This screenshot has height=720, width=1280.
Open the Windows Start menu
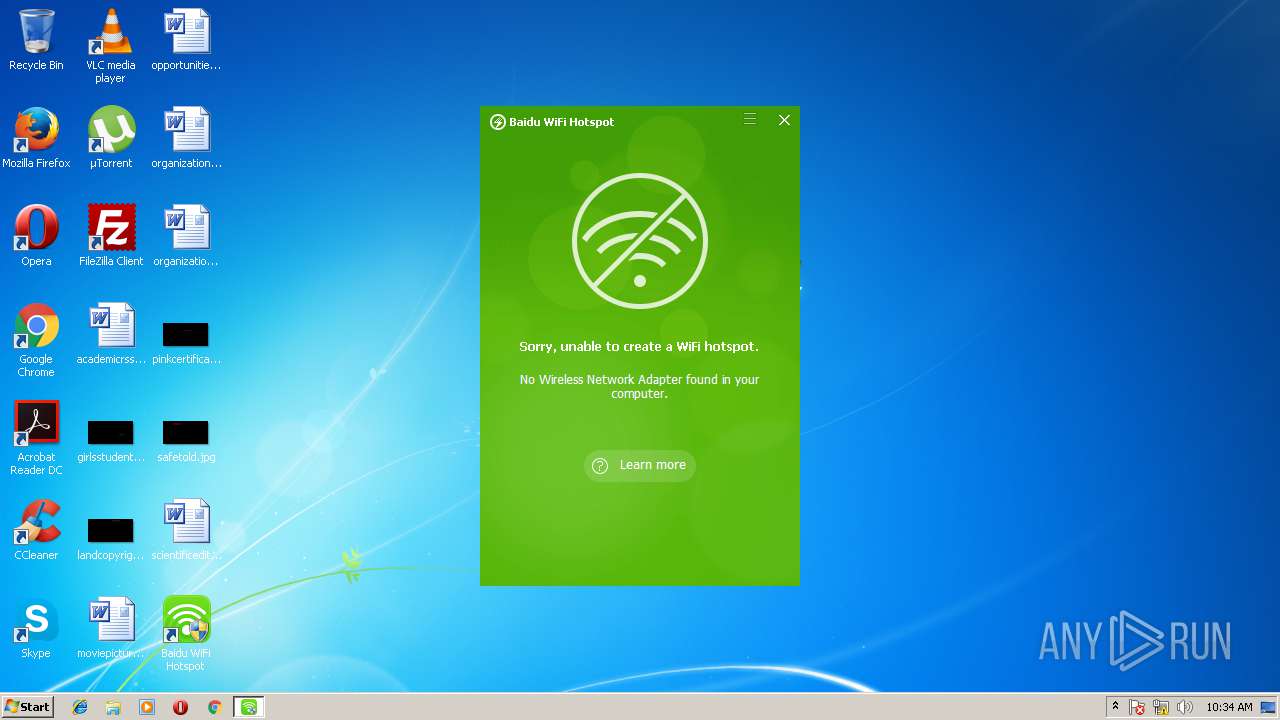point(27,707)
